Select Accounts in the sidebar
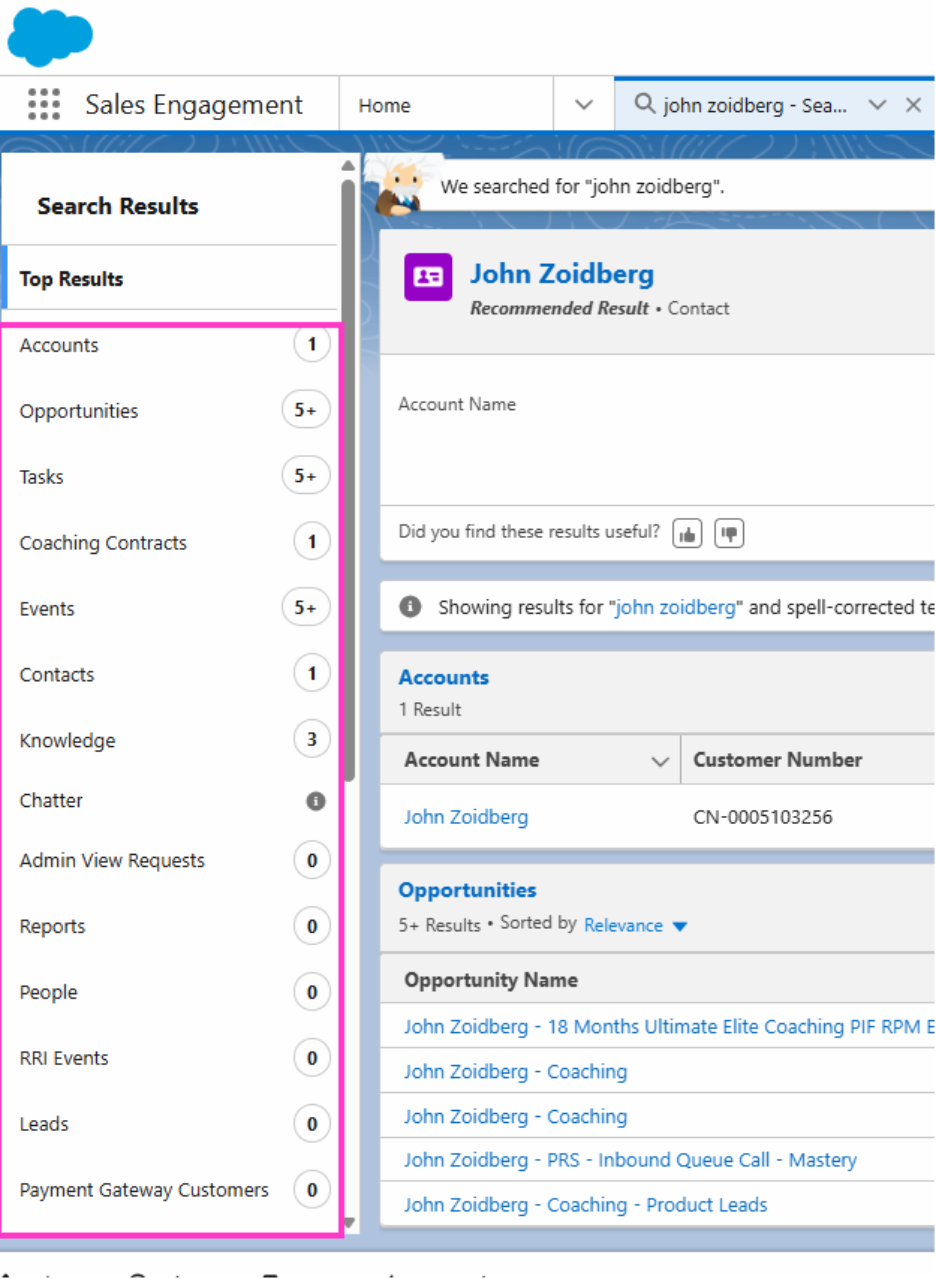 [x=170, y=345]
